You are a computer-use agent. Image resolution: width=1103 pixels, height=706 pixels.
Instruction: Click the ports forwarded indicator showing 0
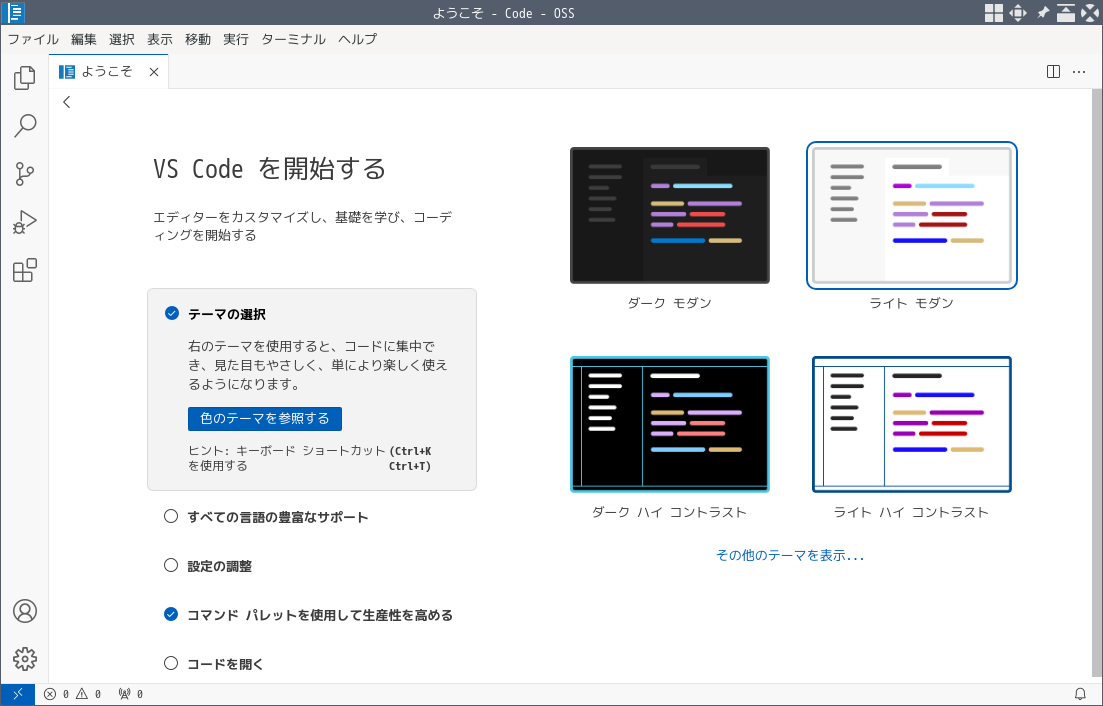131,694
